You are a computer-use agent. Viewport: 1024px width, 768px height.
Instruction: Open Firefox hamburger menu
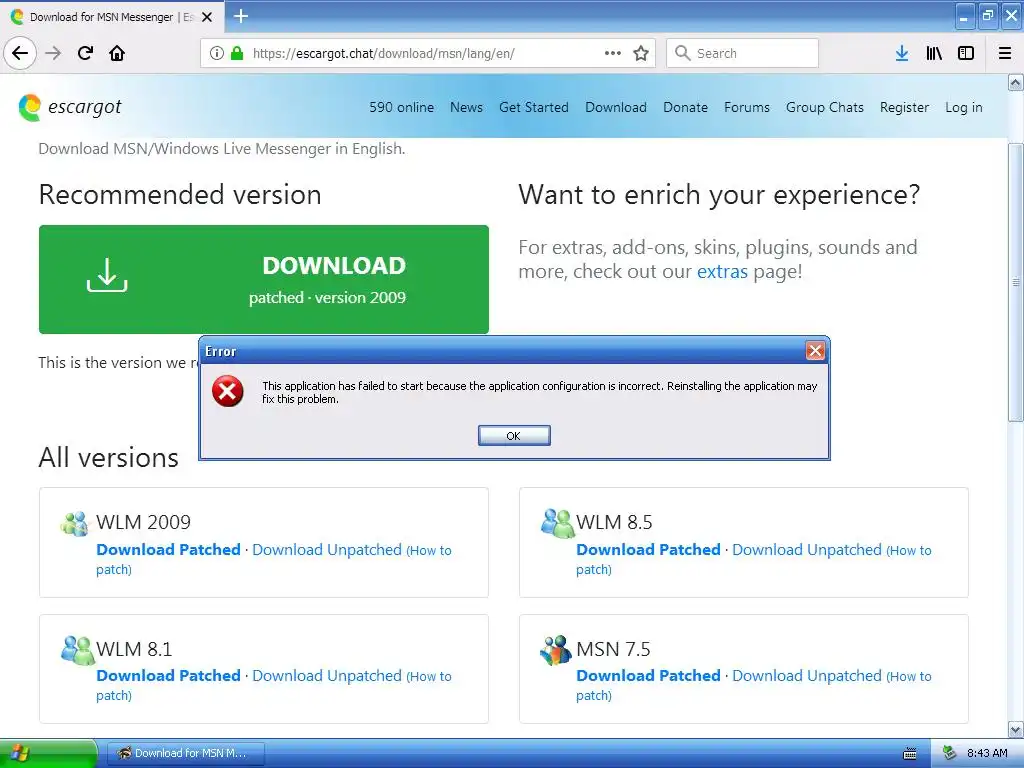[x=1005, y=53]
